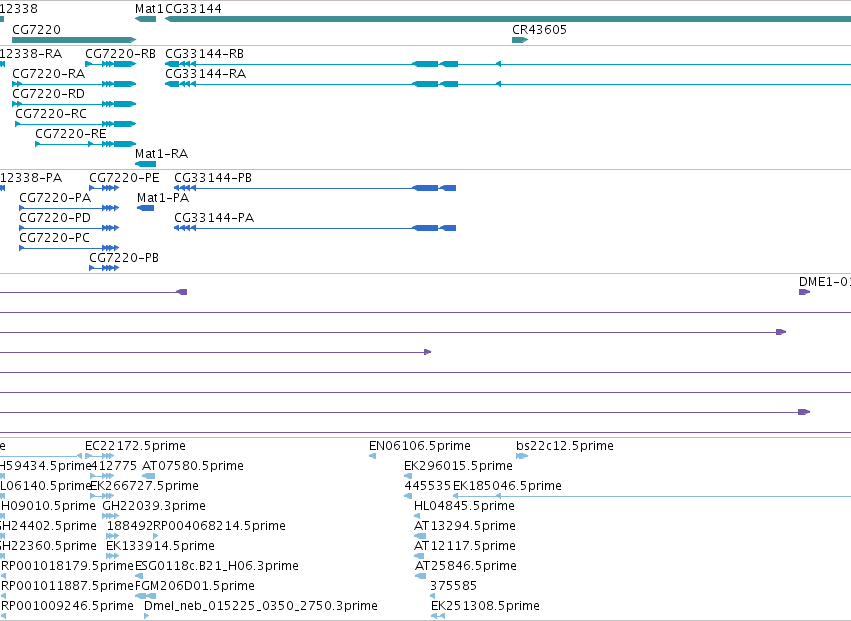Click the RP004068214.5prime label

click(x=220, y=527)
